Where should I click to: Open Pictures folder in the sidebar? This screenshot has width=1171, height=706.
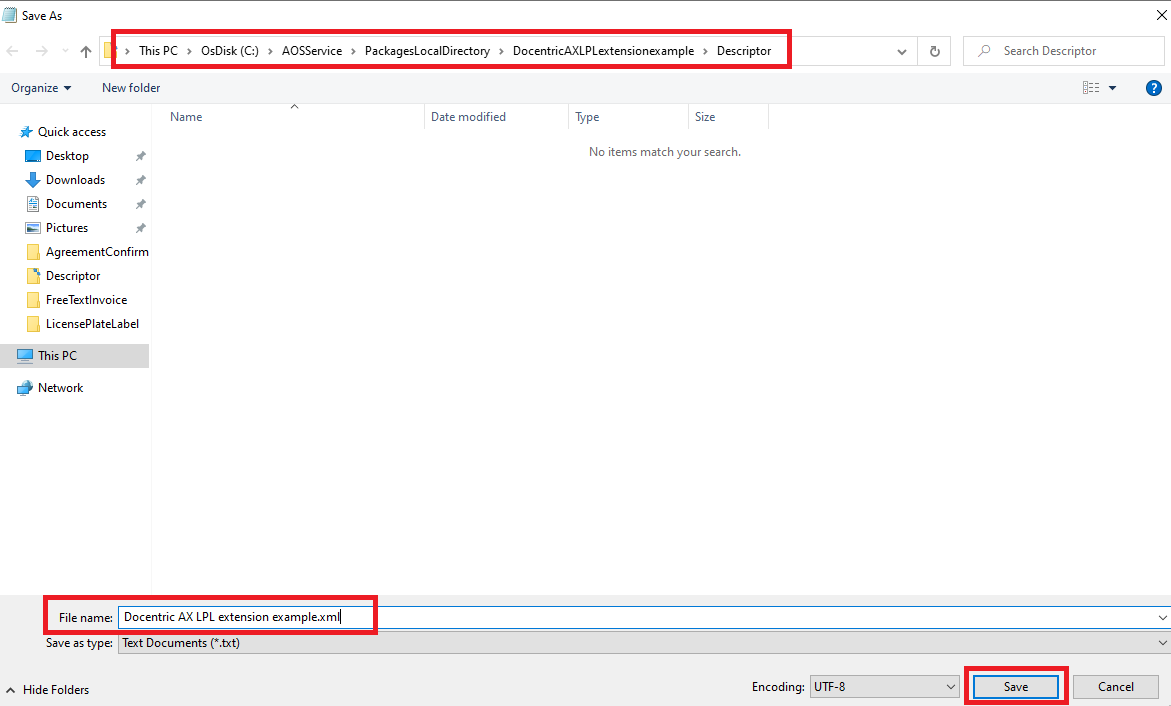67,228
